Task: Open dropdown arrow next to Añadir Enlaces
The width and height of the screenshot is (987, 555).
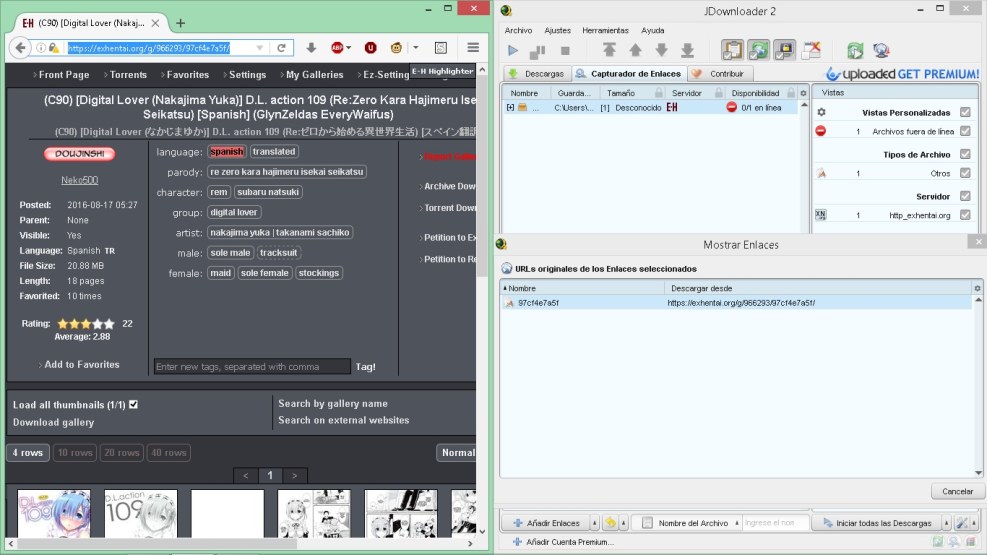Action: point(593,523)
